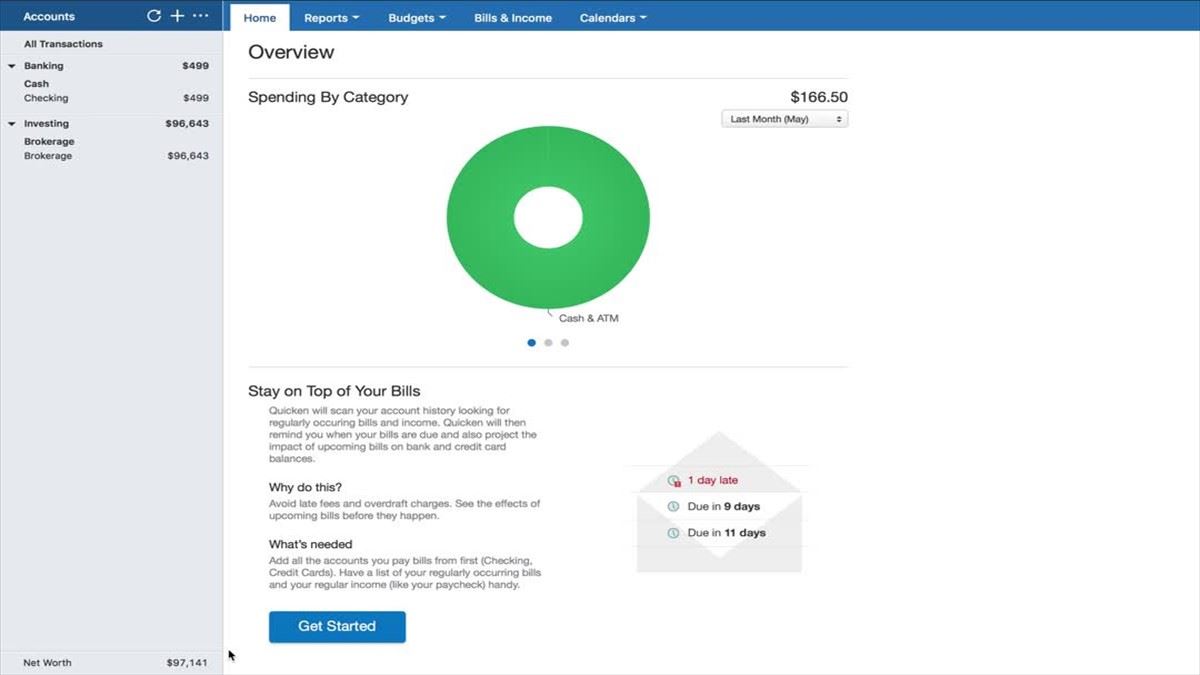Collapse the Banking accounts group
The height and width of the screenshot is (675, 1200).
[x=12, y=66]
